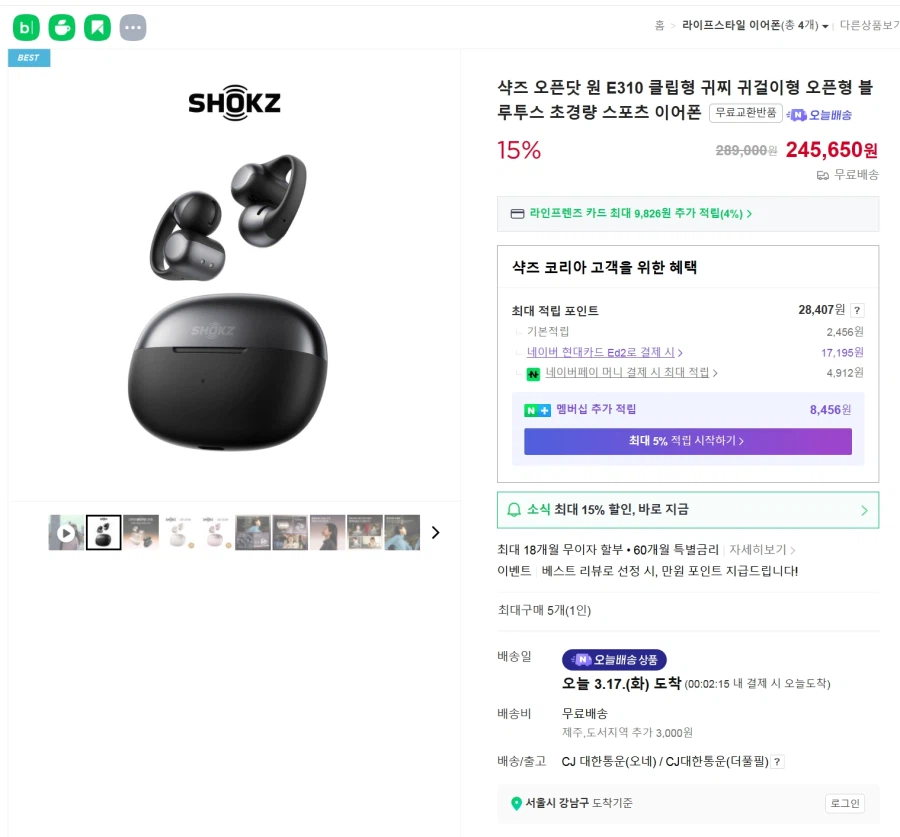Click the question mark beside 28,407원
900x837 pixels.
pos(859,310)
